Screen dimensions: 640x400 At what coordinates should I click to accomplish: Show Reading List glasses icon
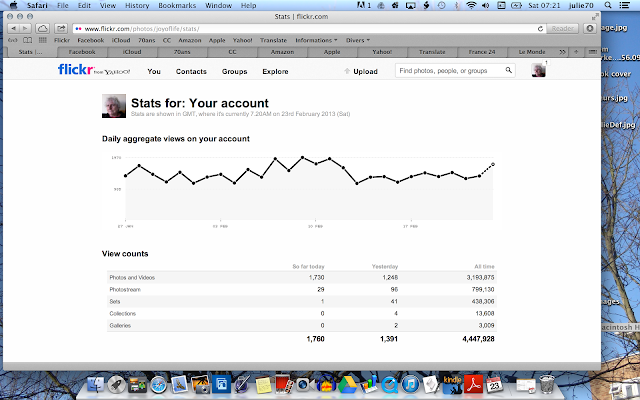click(x=13, y=40)
